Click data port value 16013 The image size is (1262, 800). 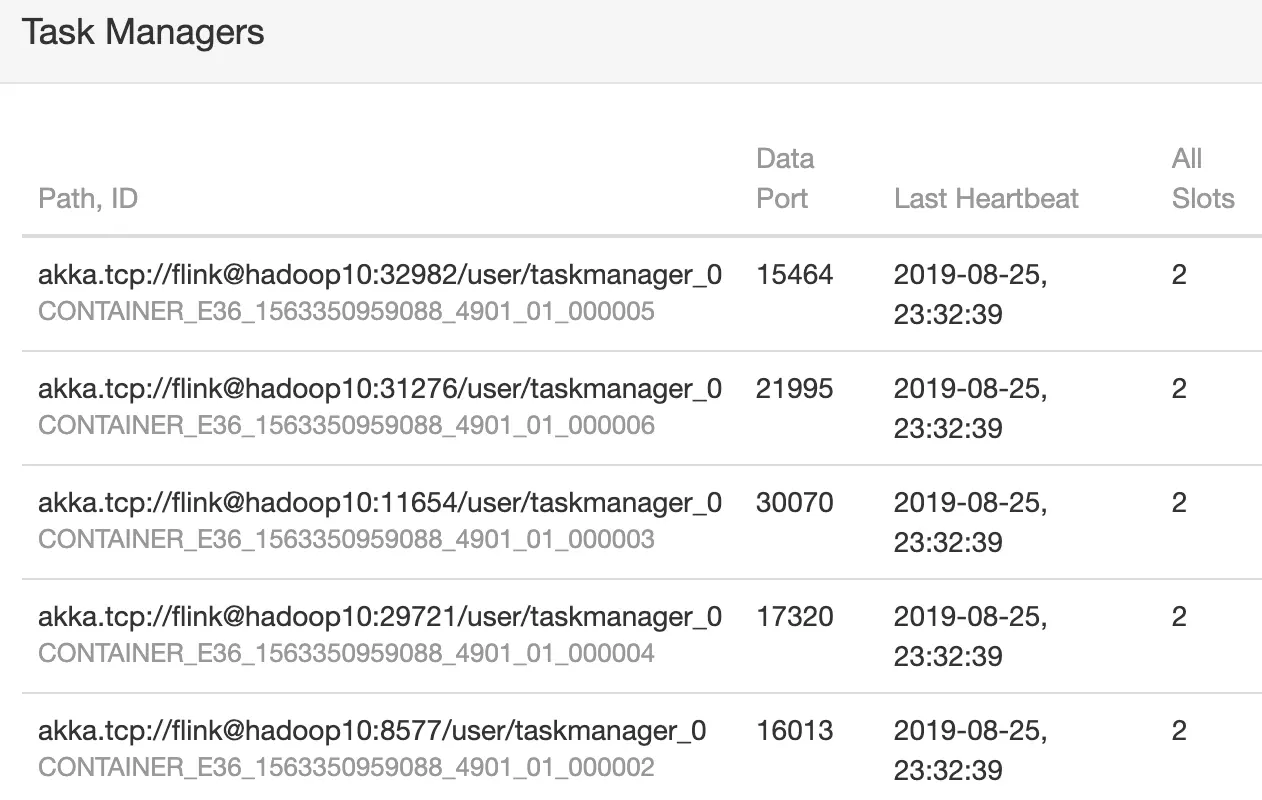[794, 731]
